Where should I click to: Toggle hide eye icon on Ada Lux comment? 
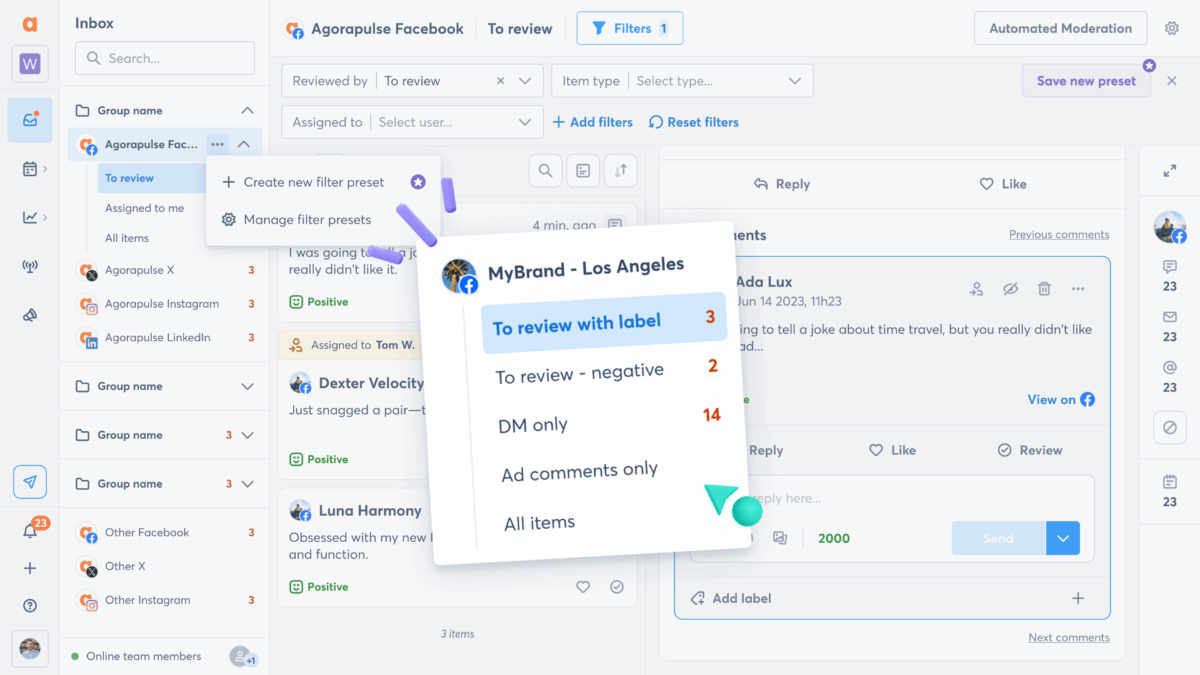pos(1010,289)
